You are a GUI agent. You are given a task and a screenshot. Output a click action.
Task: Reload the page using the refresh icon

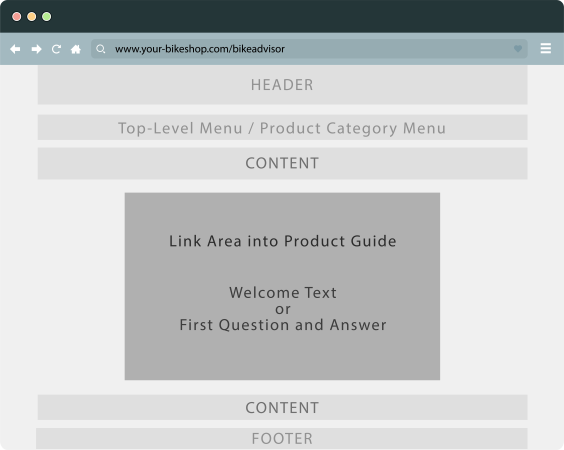point(56,49)
